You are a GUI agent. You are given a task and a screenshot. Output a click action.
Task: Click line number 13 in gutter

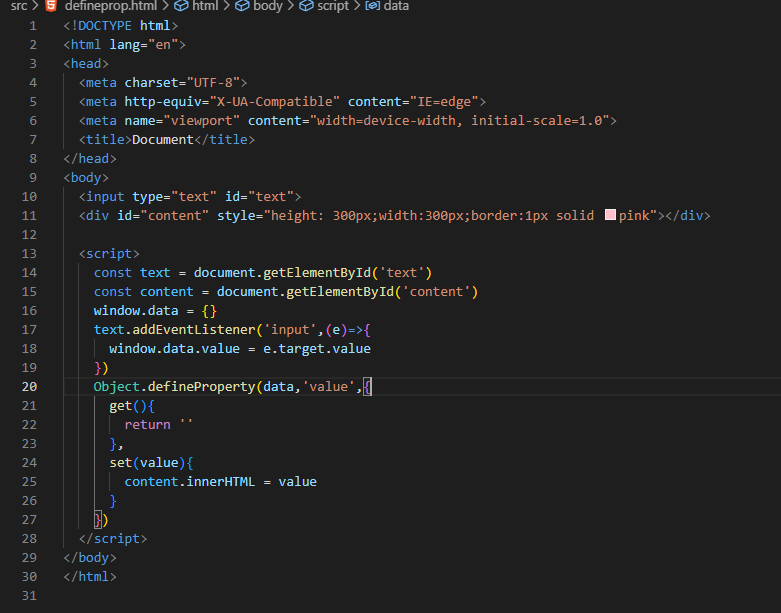[x=29, y=253]
